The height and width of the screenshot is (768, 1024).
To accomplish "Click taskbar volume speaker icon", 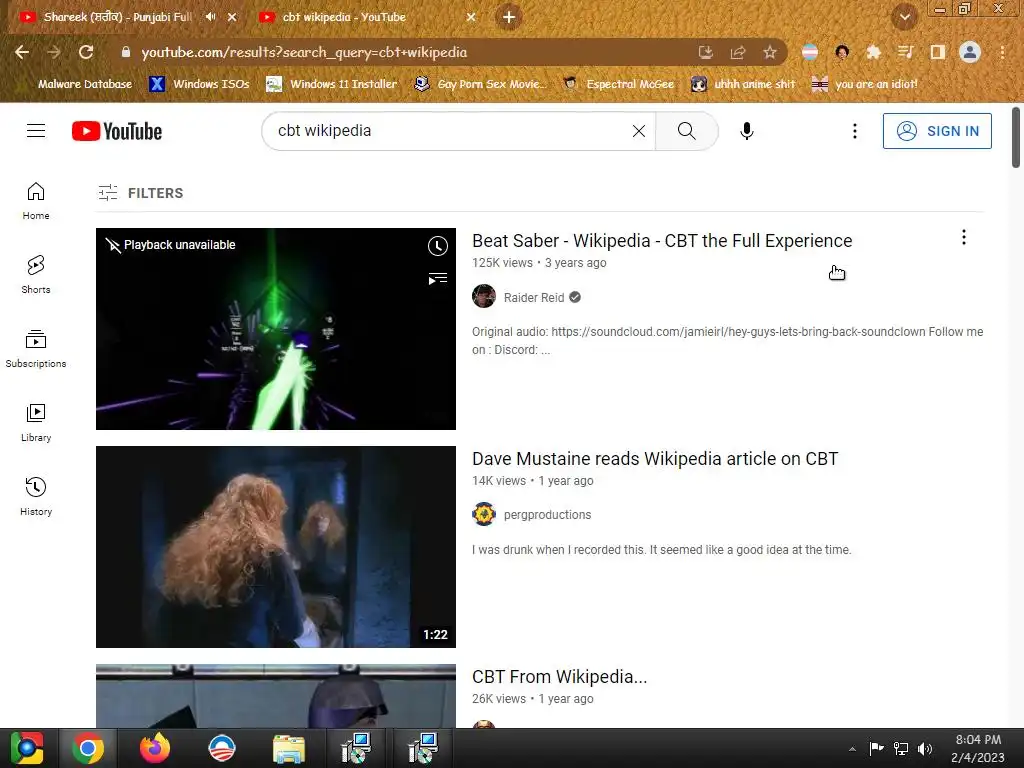I will [925, 748].
